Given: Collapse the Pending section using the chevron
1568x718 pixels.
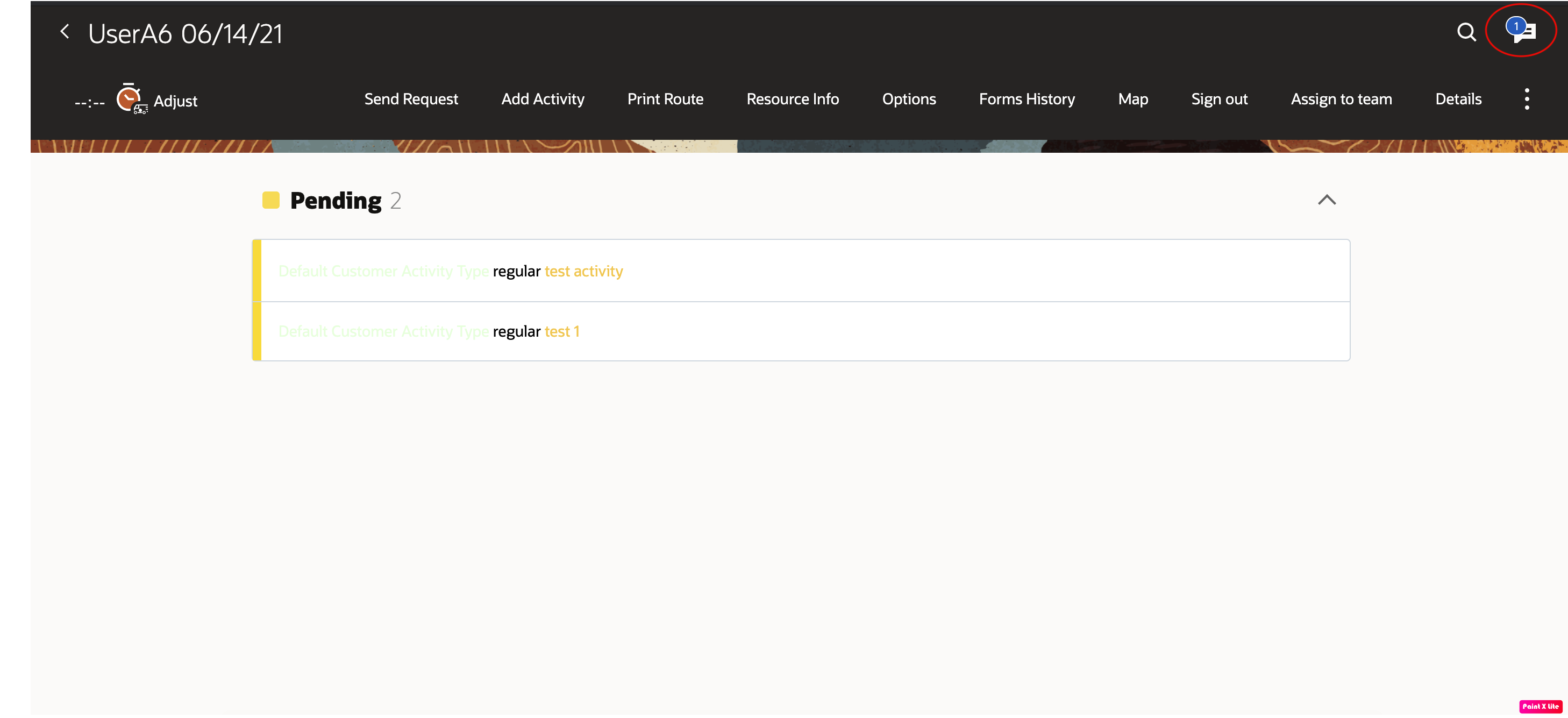Looking at the screenshot, I should click(1328, 200).
